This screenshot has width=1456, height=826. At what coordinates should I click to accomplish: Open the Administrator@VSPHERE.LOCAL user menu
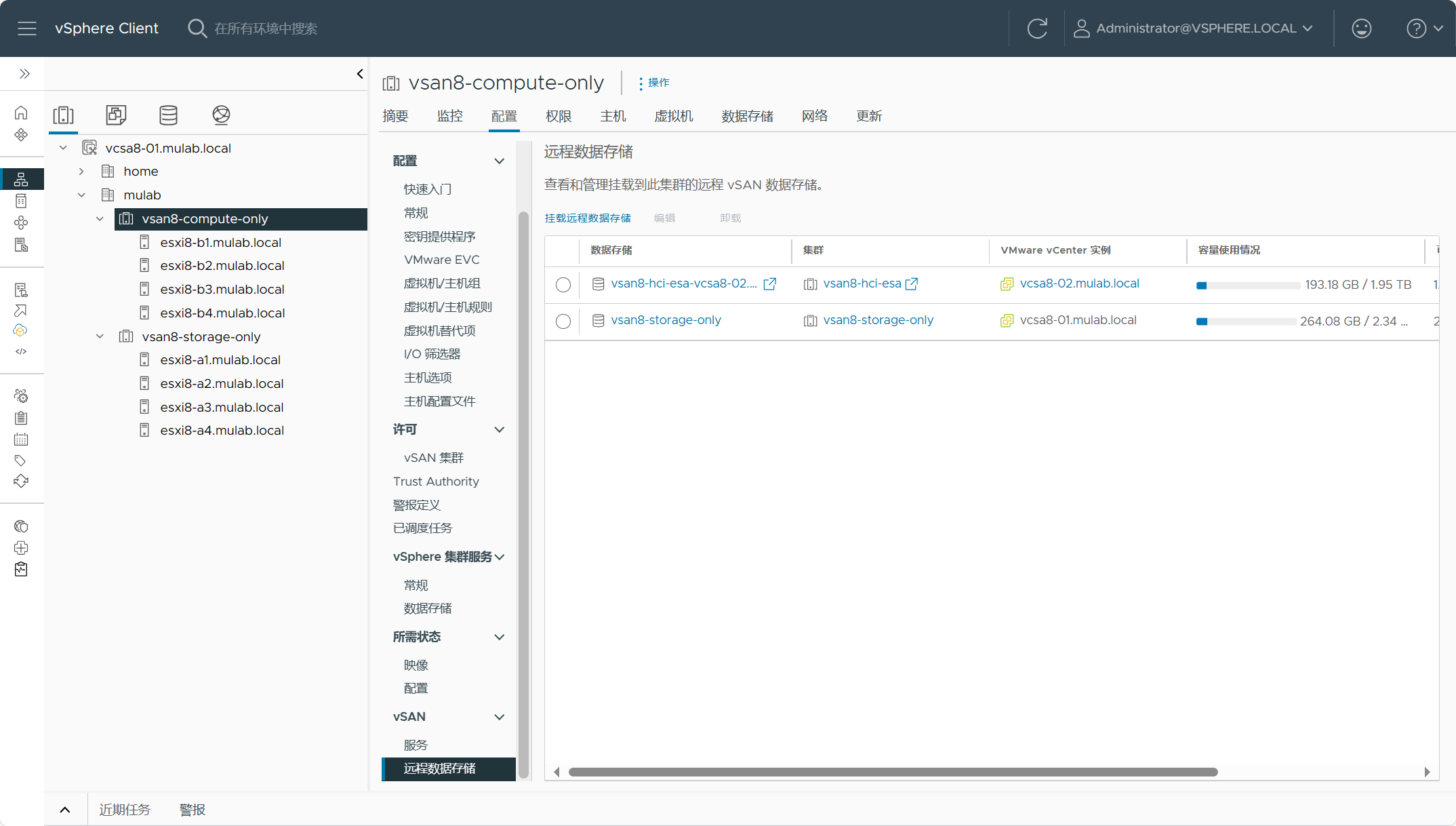(1194, 28)
